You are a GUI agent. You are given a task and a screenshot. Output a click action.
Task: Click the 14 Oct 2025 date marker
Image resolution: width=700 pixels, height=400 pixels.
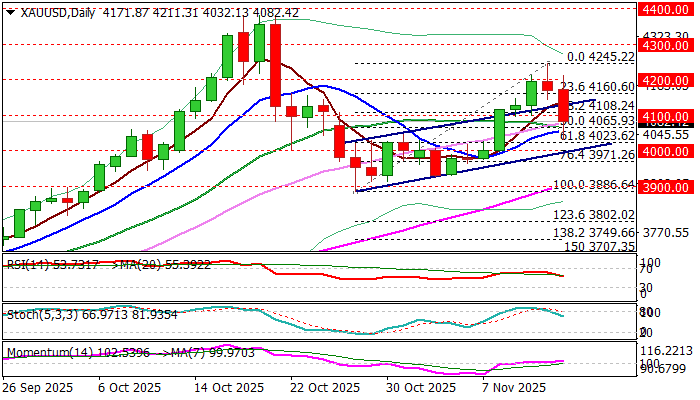tap(226, 388)
